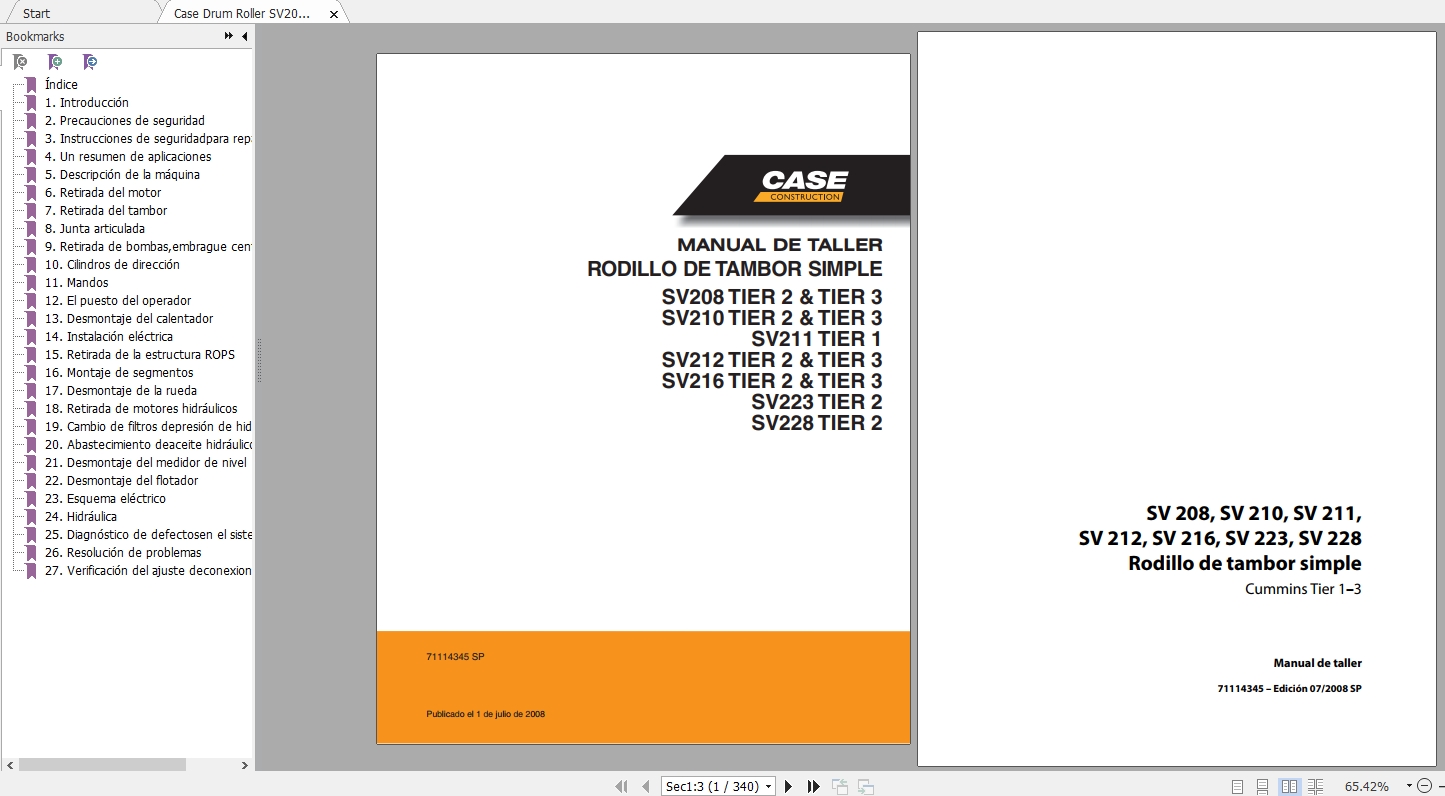Click the left arrow of the bookmarks scrollbar
The height and width of the screenshot is (796, 1445).
pyautogui.click(x=9, y=765)
